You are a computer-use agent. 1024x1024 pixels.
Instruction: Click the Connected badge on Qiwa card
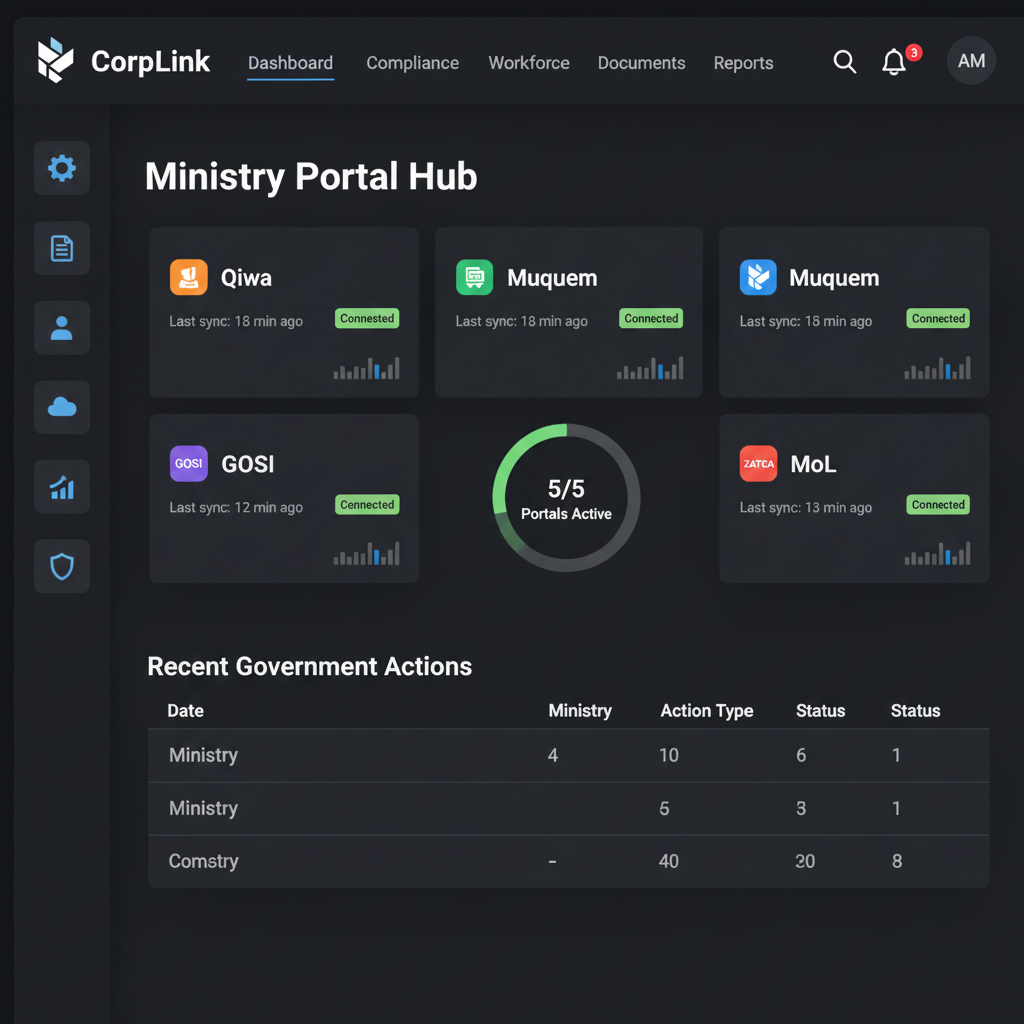pos(367,318)
